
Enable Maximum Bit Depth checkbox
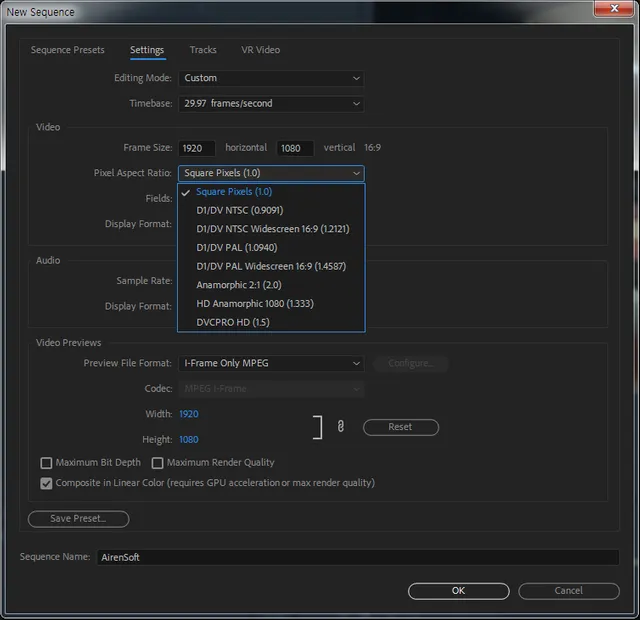click(46, 462)
